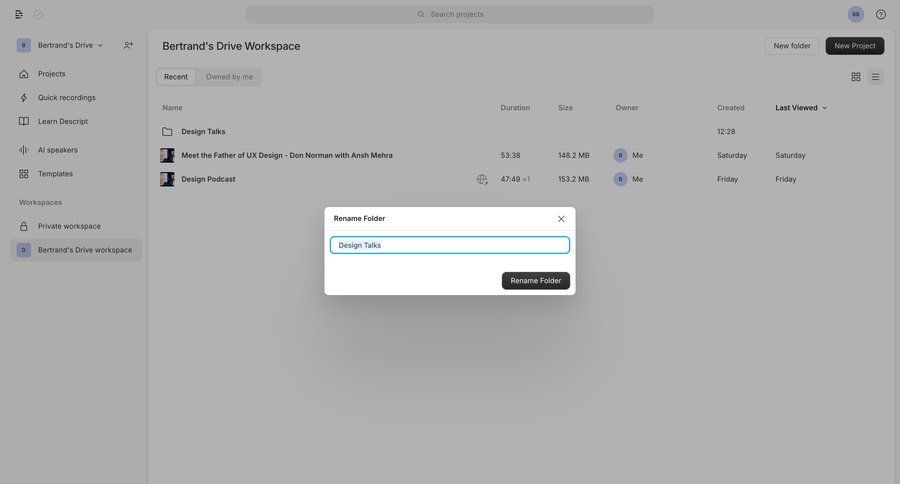Viewport: 900px width, 484px height.
Task: Click the folder name text field
Action: click(450, 245)
